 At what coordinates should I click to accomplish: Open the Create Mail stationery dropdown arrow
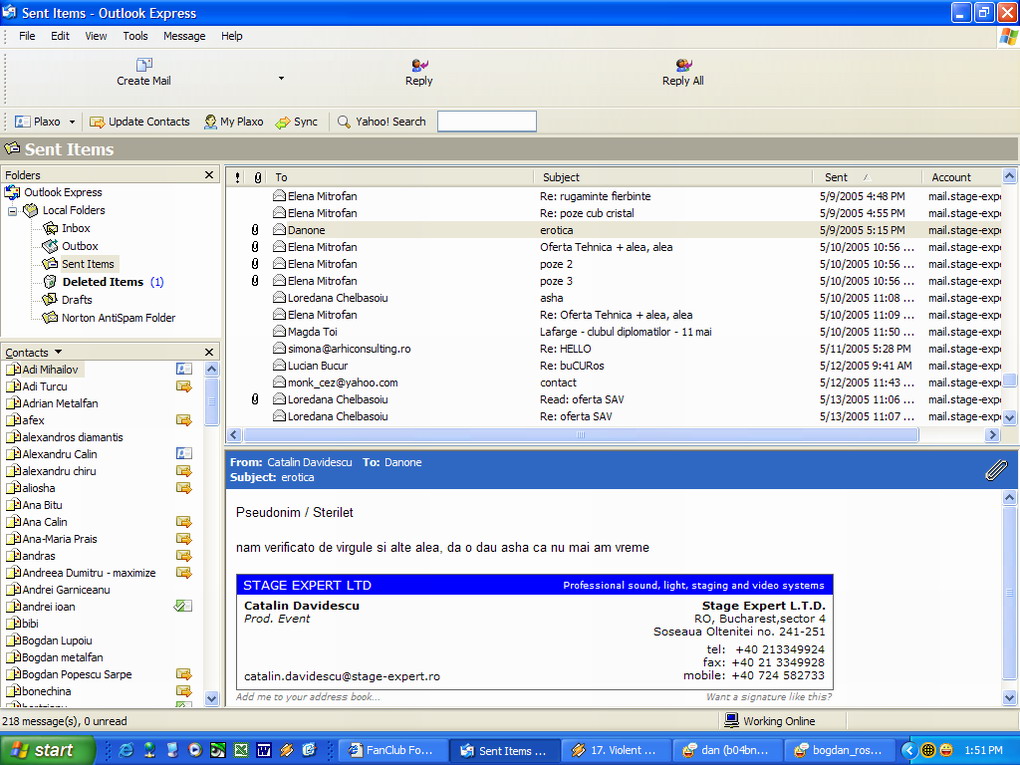[x=281, y=78]
